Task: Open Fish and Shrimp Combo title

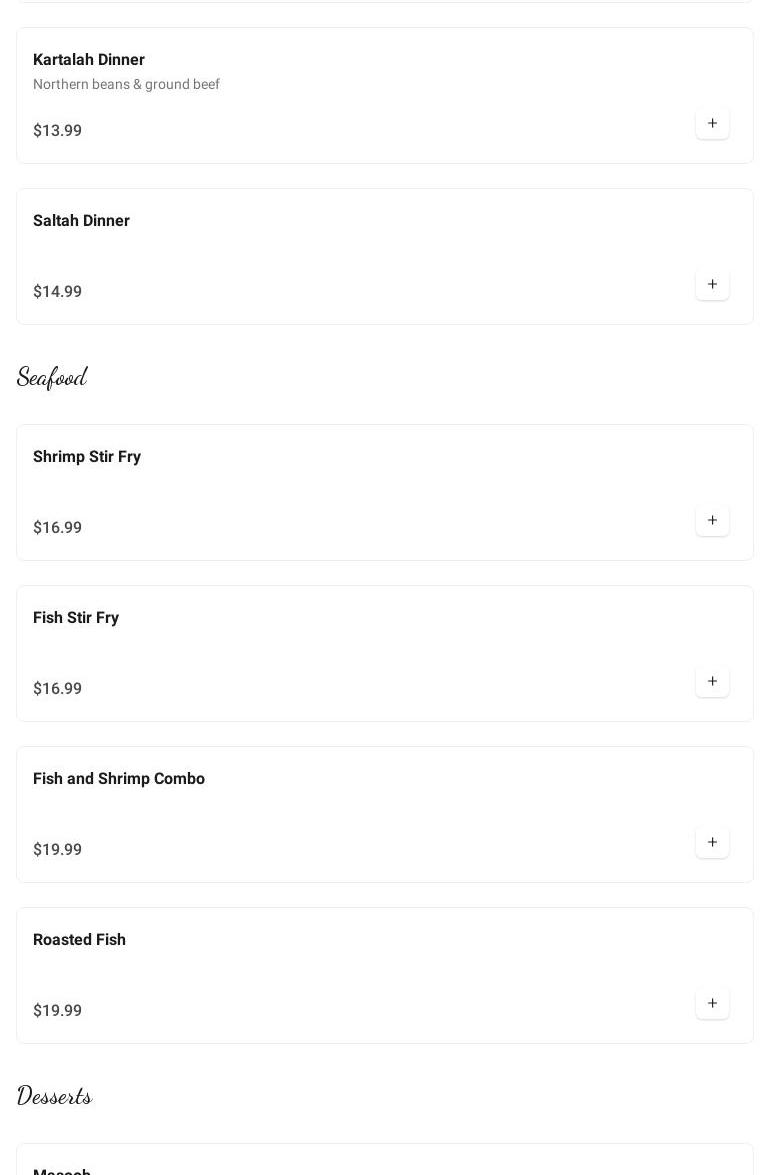Action: (119, 779)
